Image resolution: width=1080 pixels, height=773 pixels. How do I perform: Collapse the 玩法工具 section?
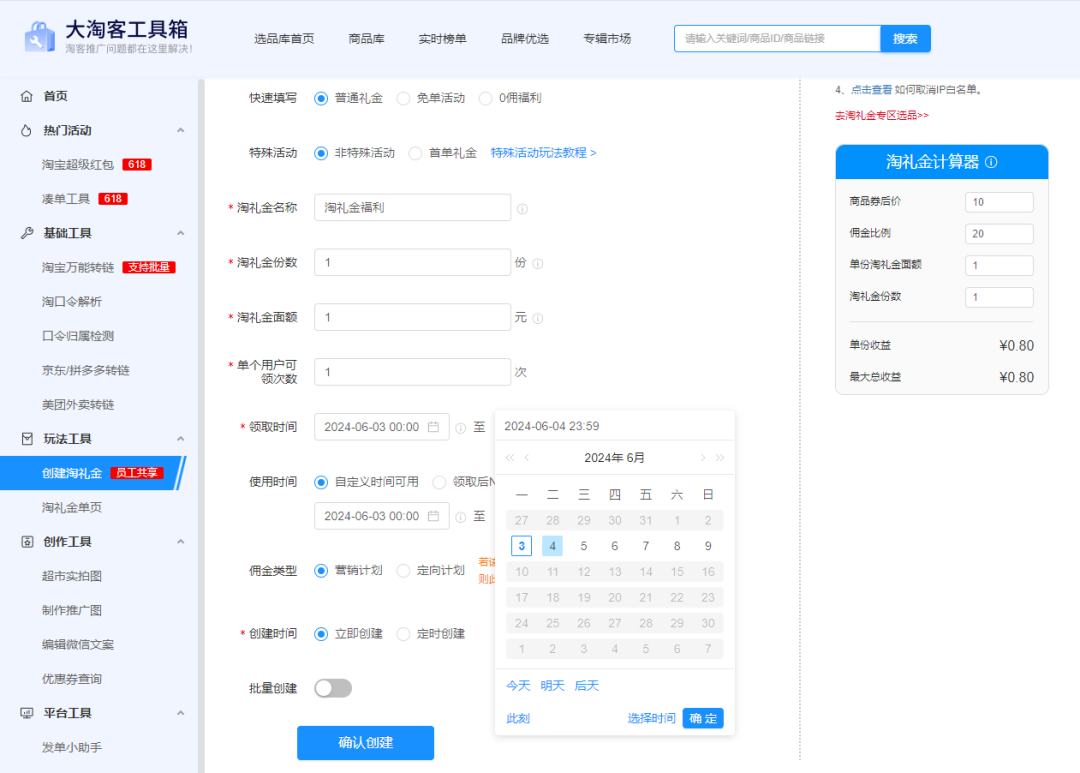[180, 439]
